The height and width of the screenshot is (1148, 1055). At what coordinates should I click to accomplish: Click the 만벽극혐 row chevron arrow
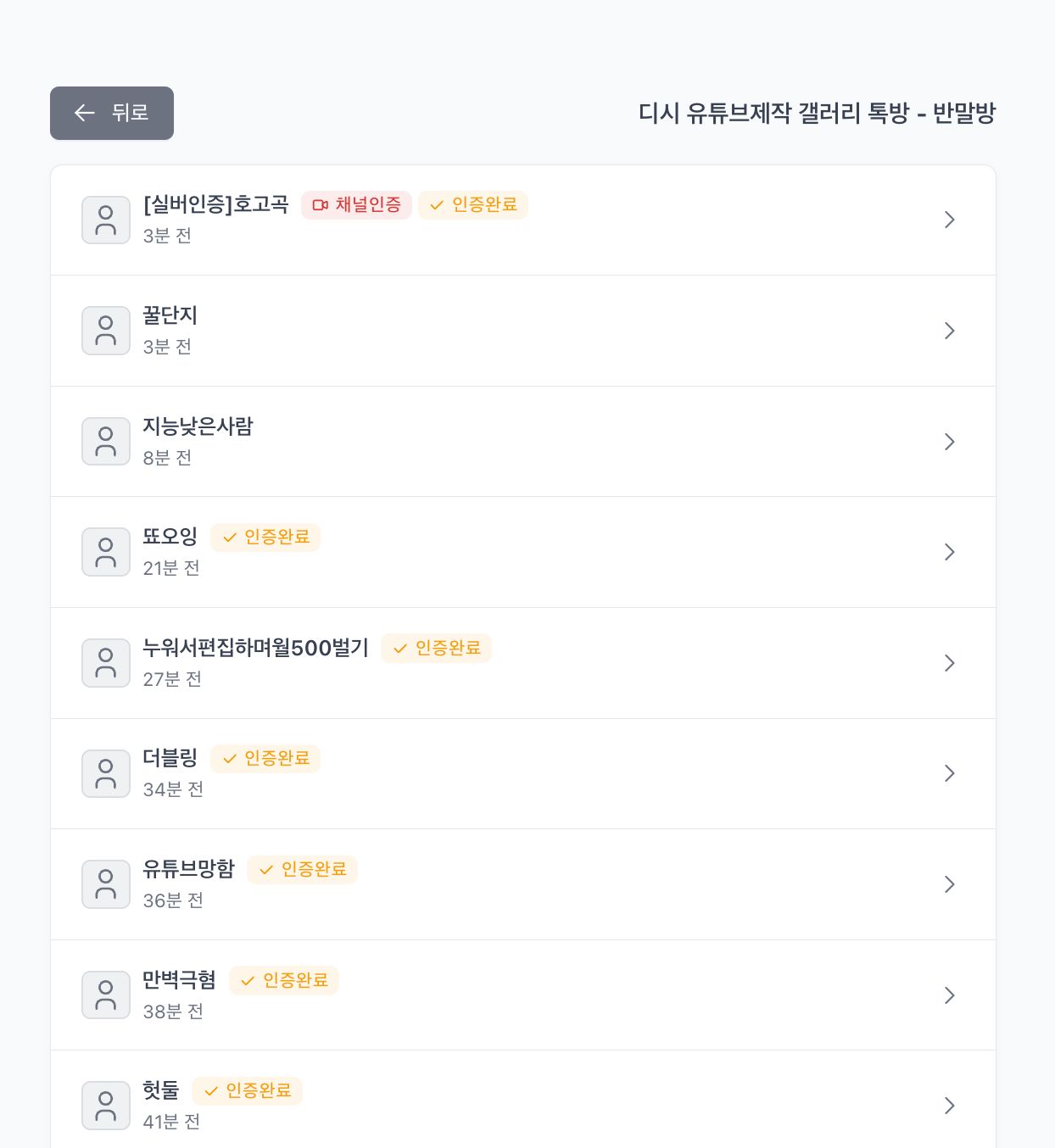tap(949, 995)
